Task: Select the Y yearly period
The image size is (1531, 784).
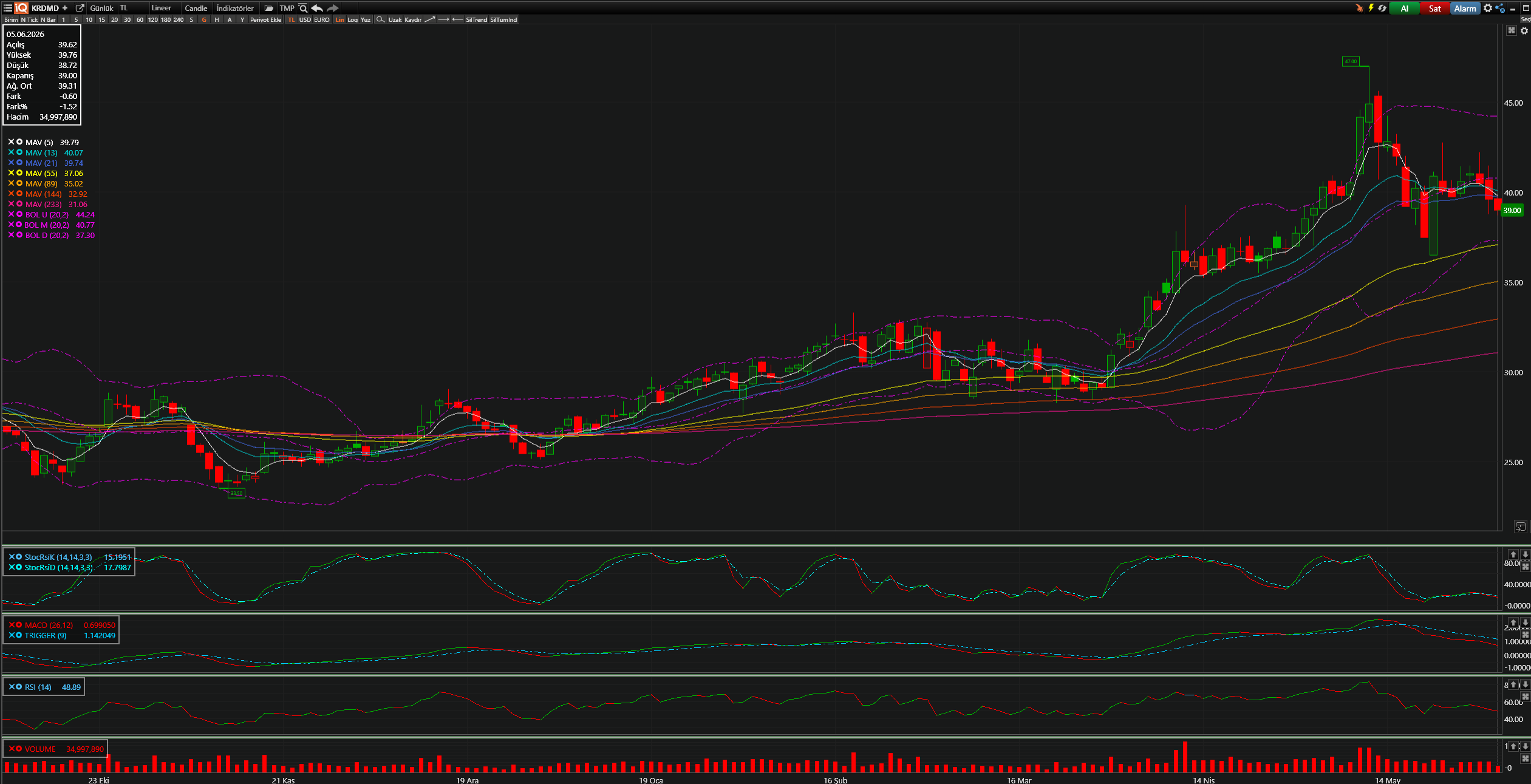Action: coord(242,19)
